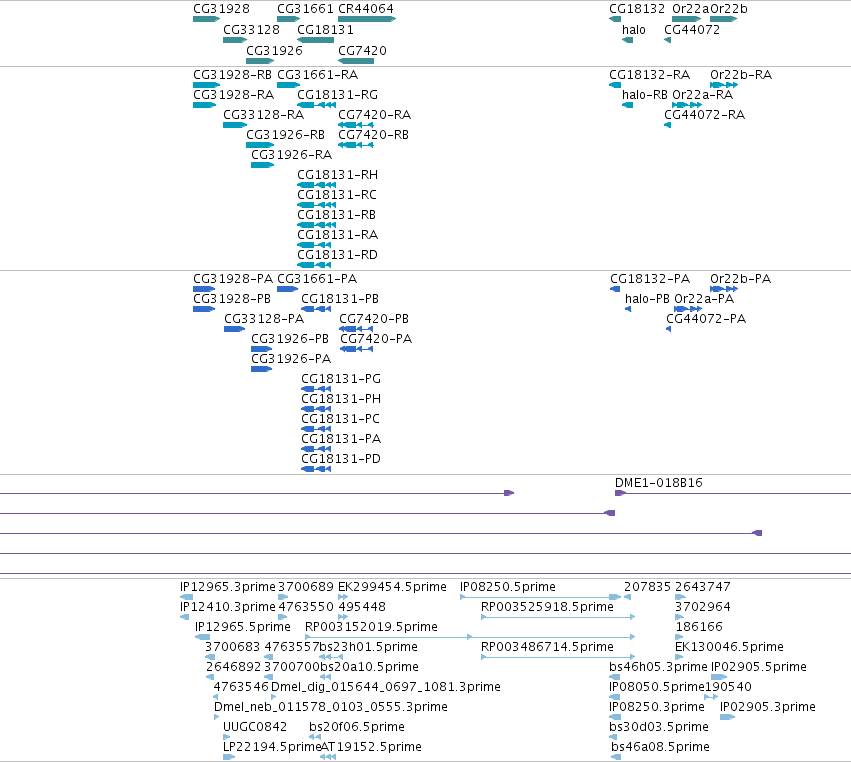The image size is (851, 762).
Task: Click the UUGC0842 EST label
Action: [x=255, y=727]
